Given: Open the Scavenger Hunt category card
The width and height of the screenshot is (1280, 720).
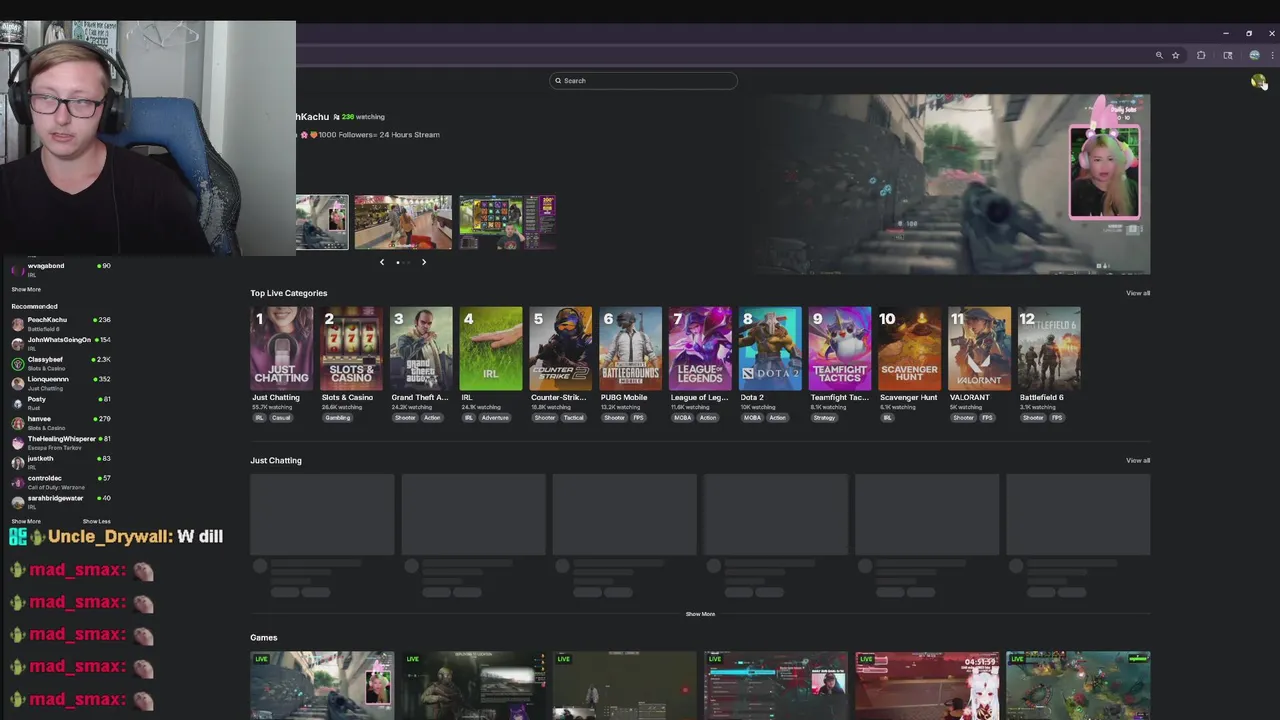Looking at the screenshot, I should click(x=910, y=348).
